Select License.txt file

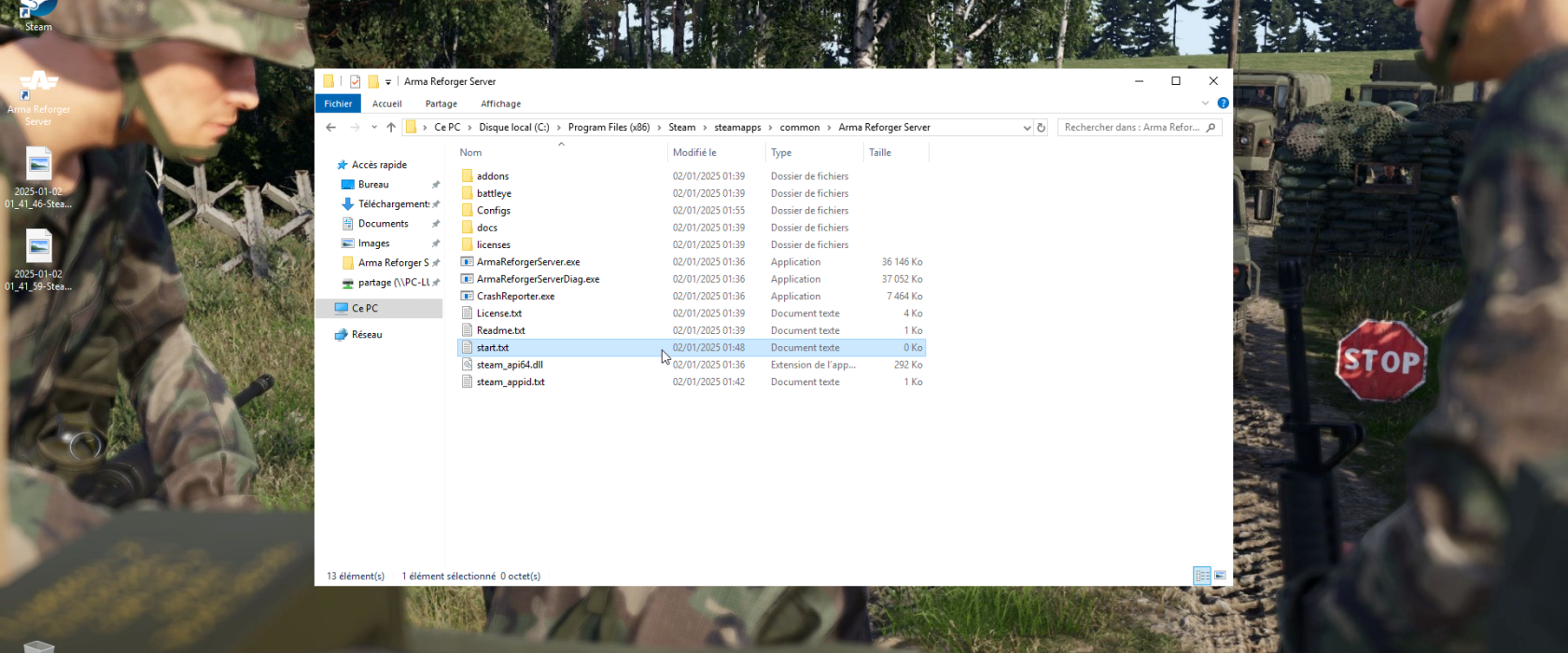(x=499, y=313)
